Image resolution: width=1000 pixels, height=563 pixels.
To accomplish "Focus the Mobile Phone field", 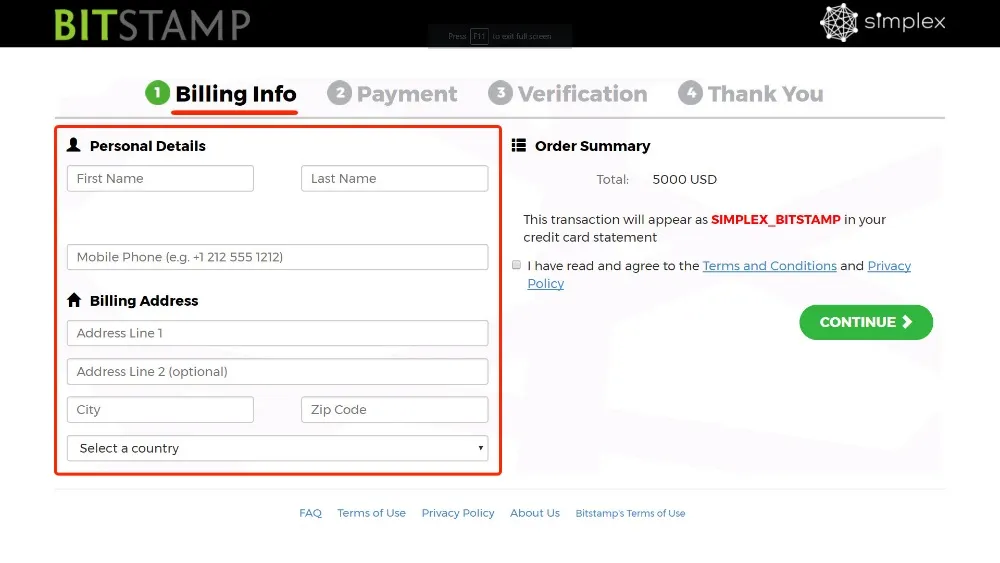I will (277, 257).
